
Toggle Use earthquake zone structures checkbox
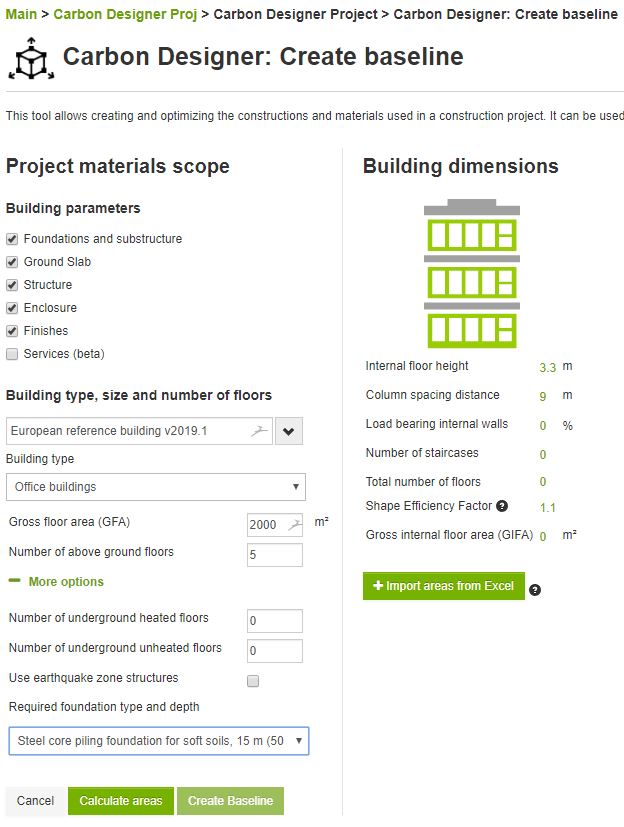[x=253, y=681]
